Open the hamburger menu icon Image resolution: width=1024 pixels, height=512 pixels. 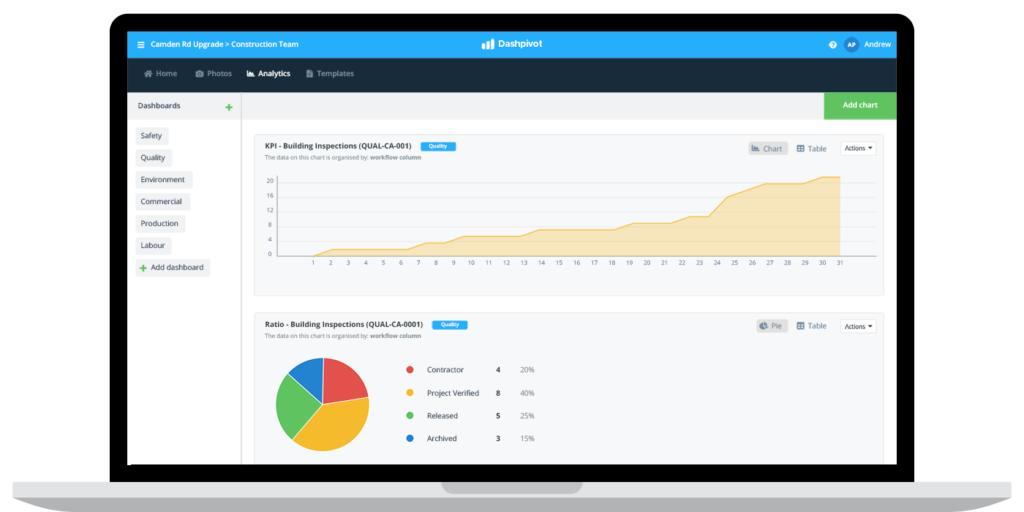pos(141,44)
